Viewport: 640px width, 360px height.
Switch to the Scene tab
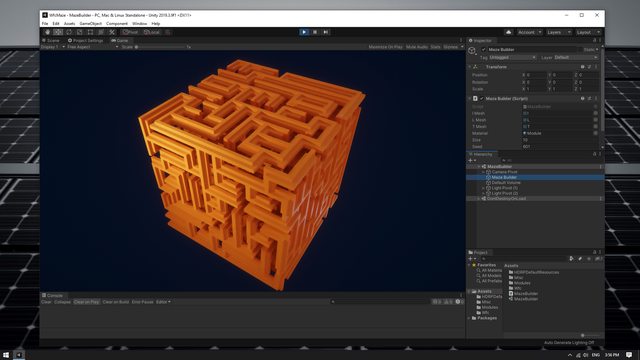point(51,40)
